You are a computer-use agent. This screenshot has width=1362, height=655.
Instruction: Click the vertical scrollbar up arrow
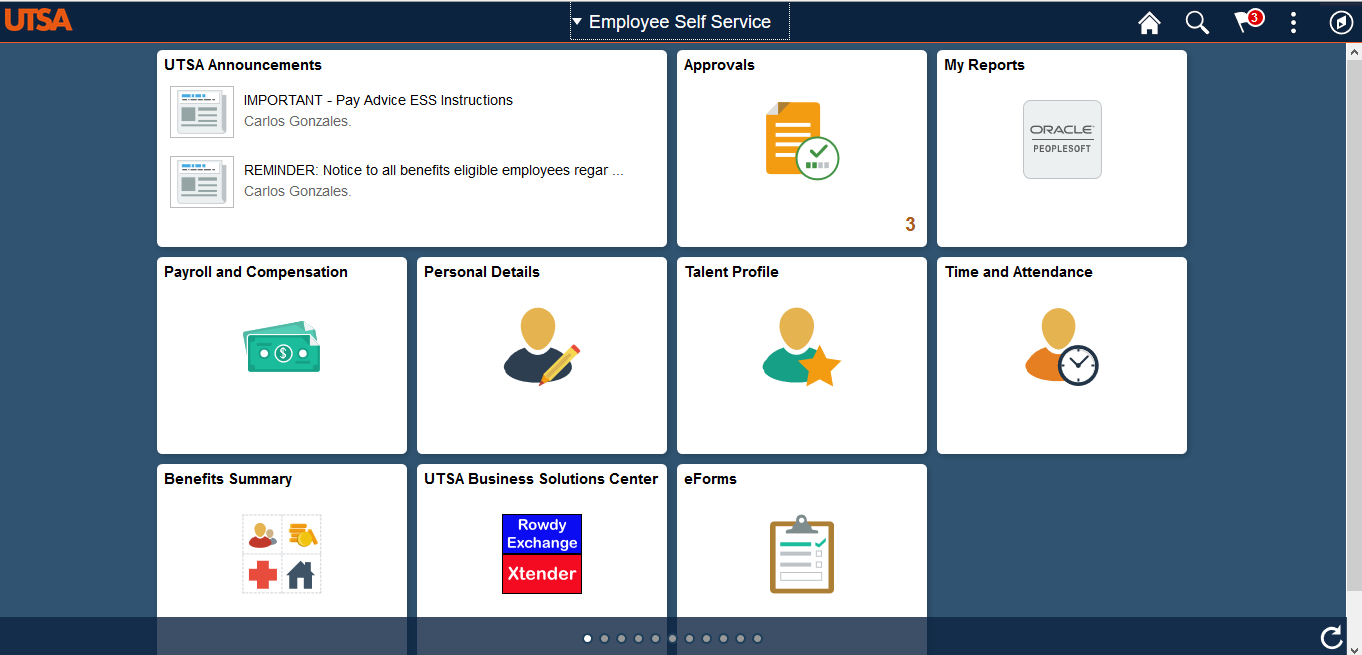[1354, 52]
